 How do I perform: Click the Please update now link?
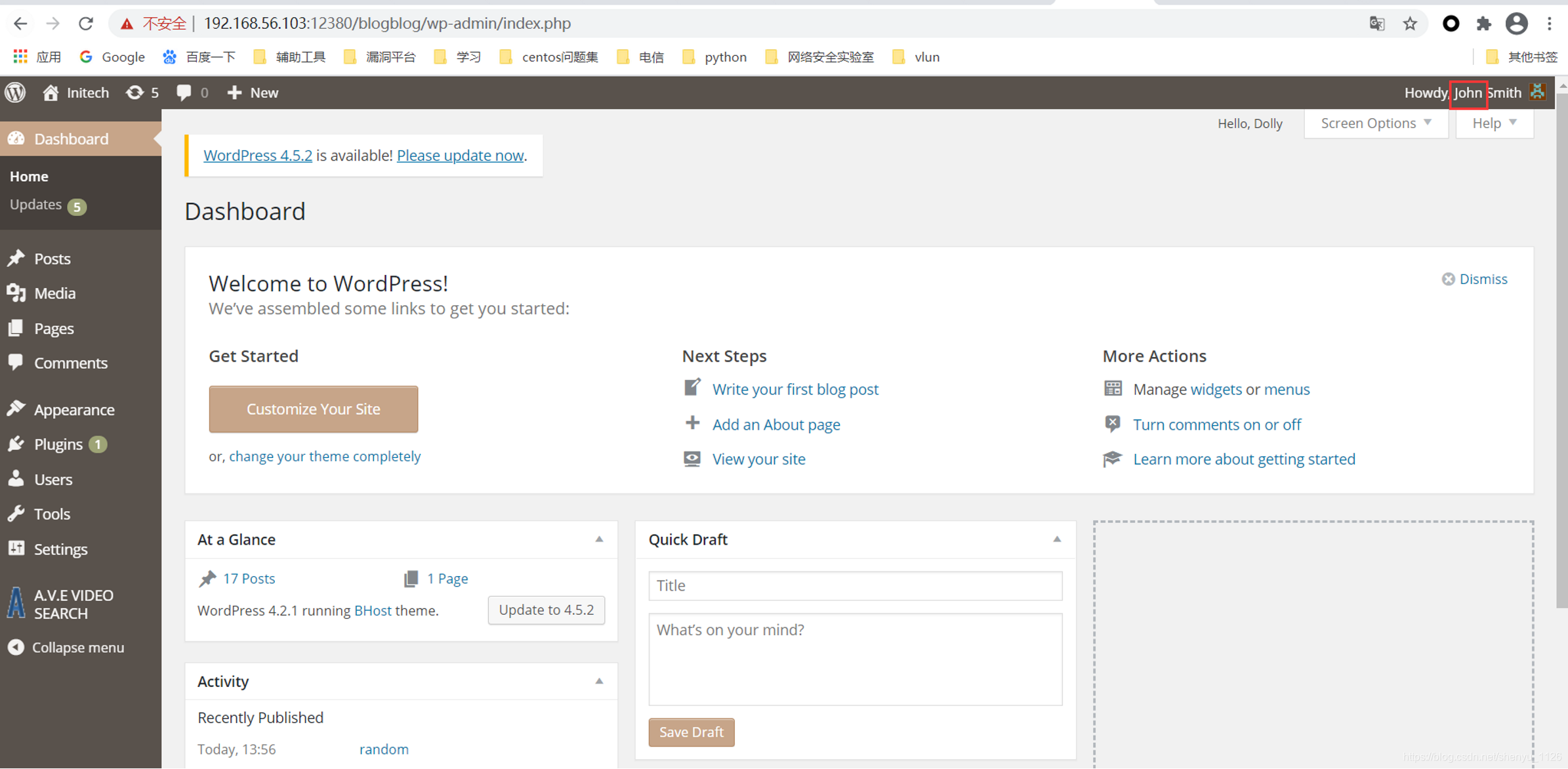(460, 156)
